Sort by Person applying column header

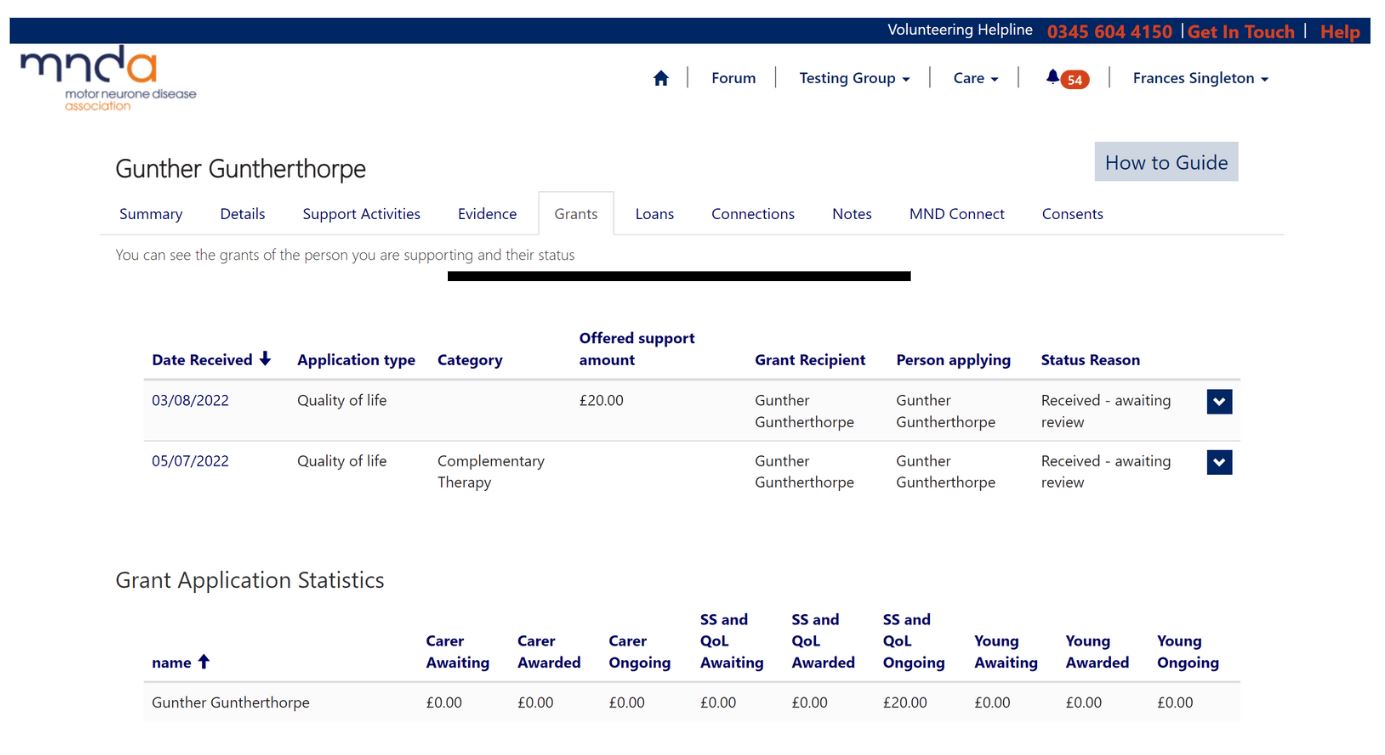pos(953,360)
